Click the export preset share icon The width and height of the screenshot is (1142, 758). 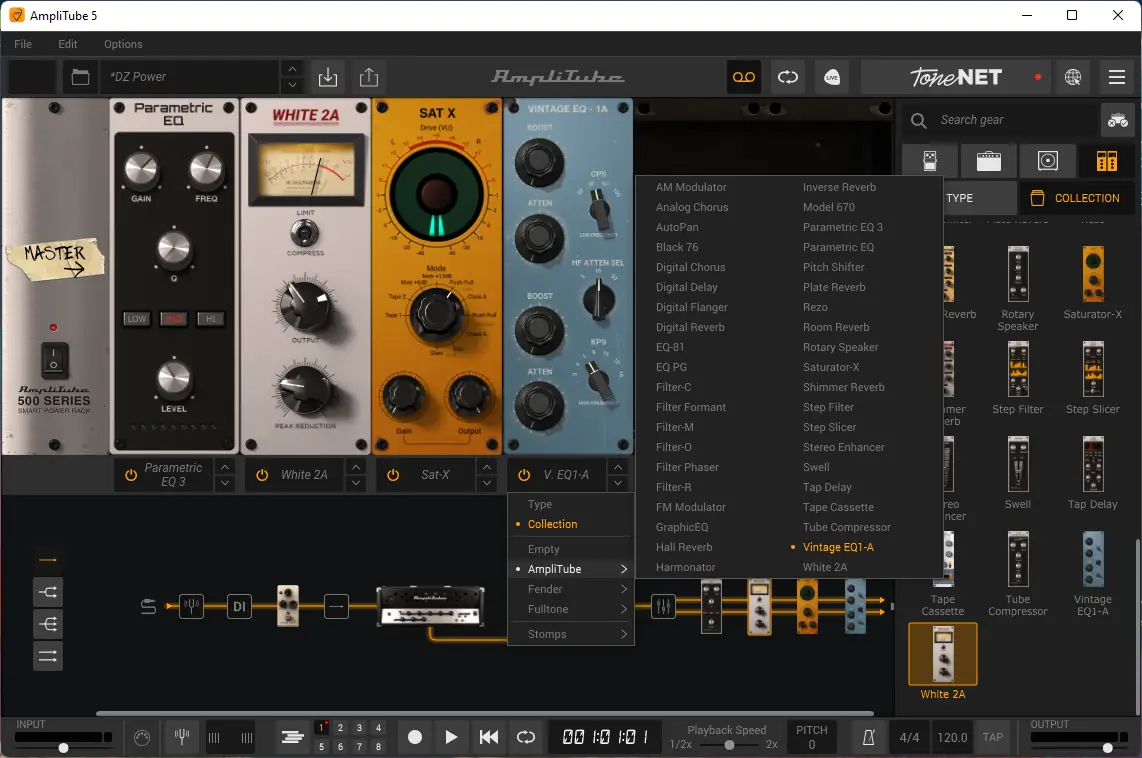[x=368, y=77]
